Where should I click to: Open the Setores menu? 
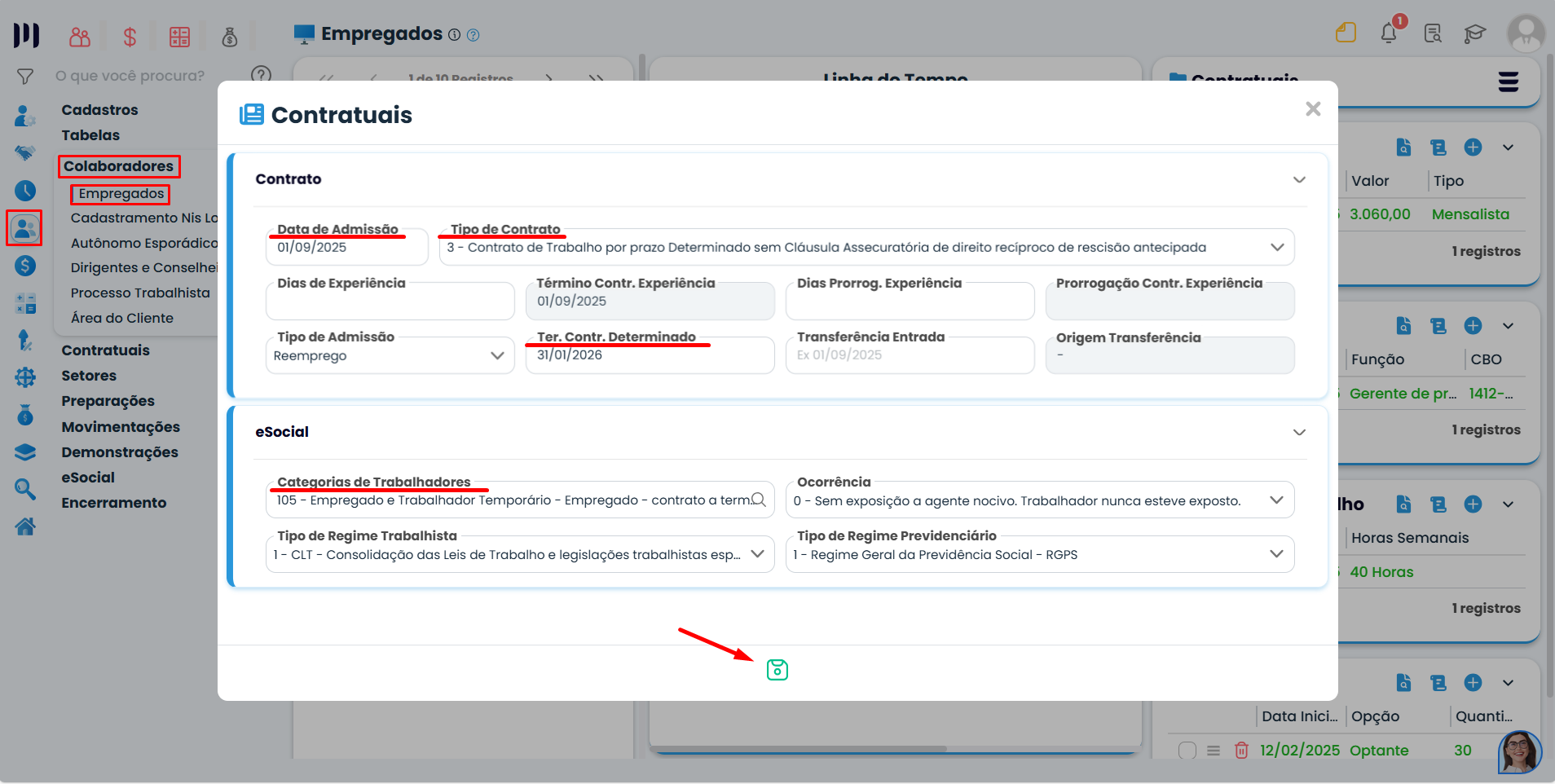(89, 376)
